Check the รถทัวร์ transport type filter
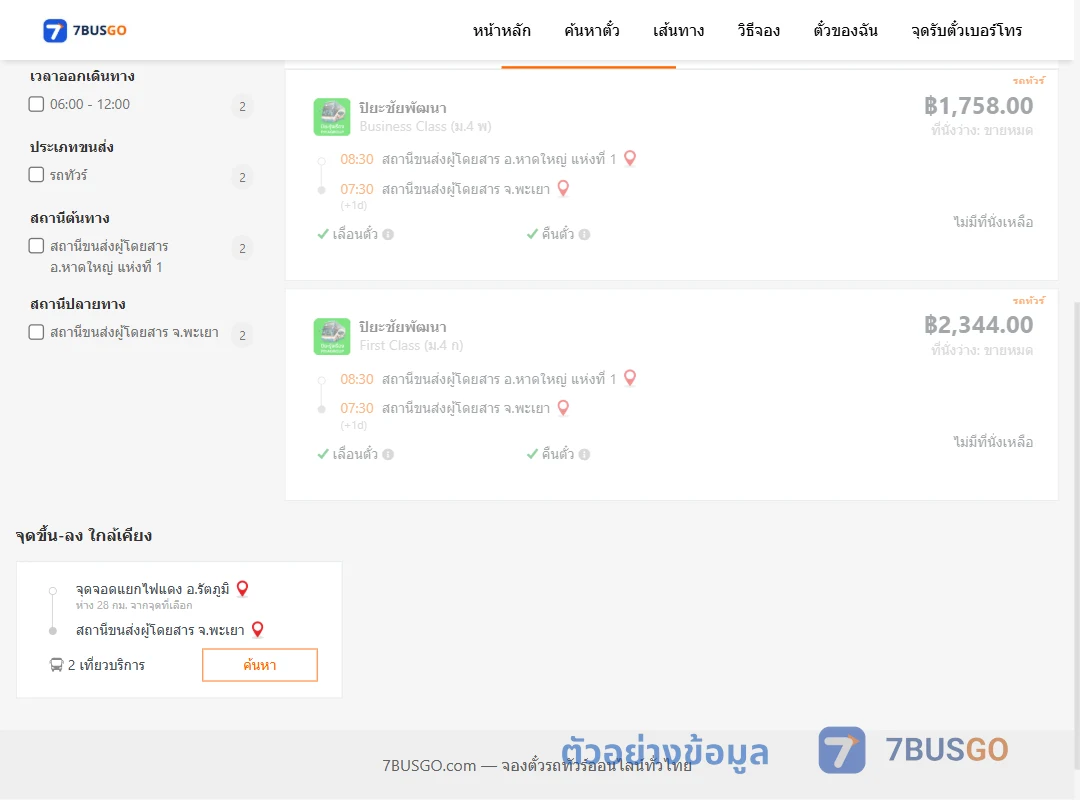Image resolution: width=1080 pixels, height=800 pixels. [37, 174]
